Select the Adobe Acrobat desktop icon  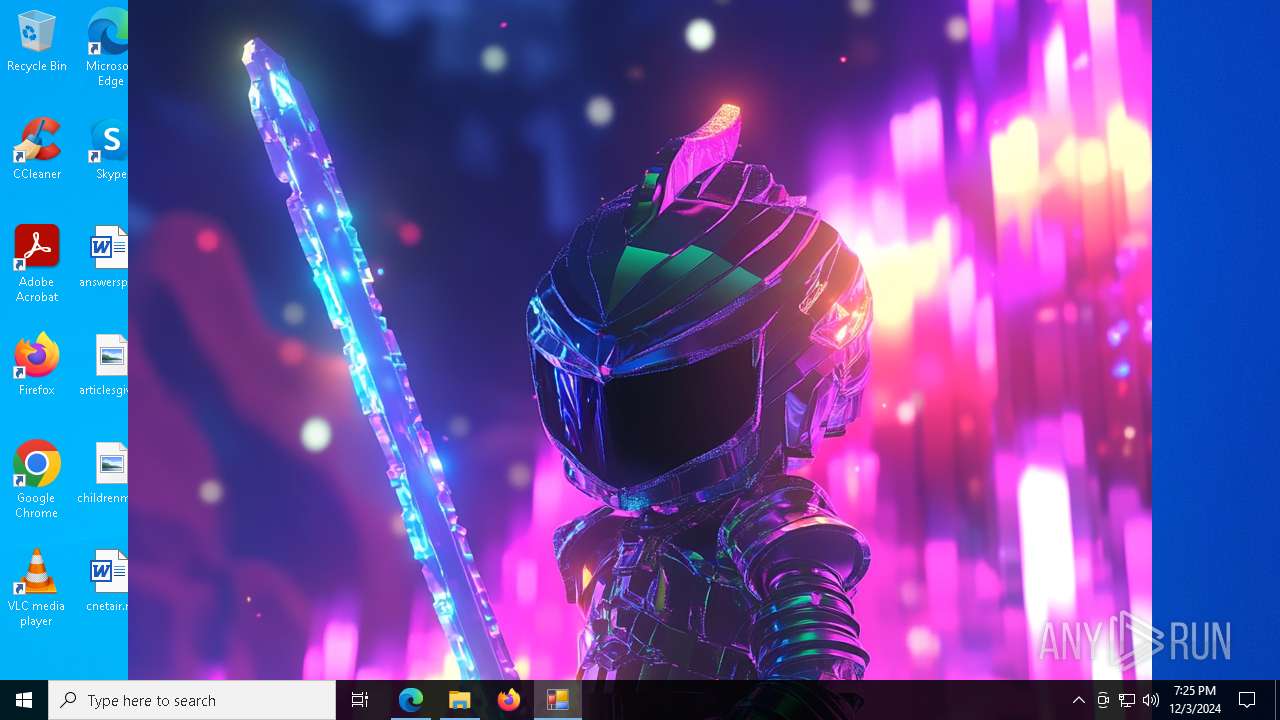[37, 264]
